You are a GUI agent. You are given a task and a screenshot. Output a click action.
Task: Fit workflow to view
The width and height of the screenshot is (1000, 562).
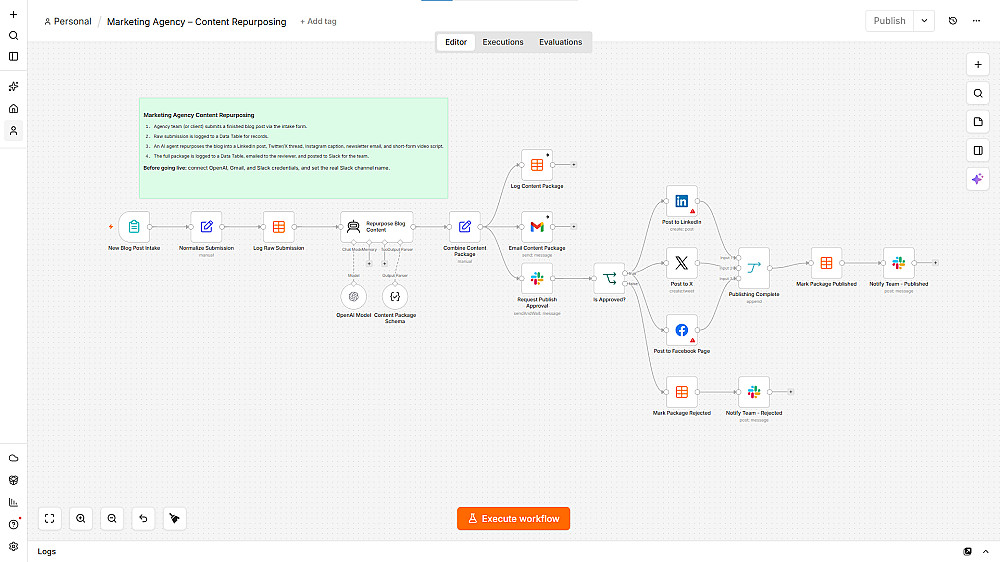click(50, 519)
